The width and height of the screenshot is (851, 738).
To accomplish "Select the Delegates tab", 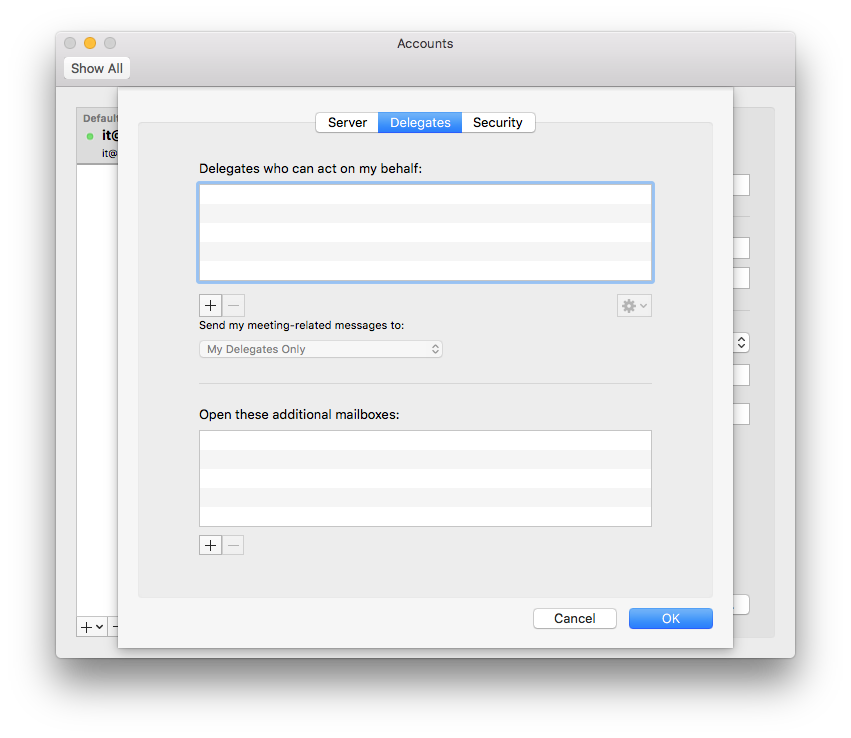I will pos(420,123).
